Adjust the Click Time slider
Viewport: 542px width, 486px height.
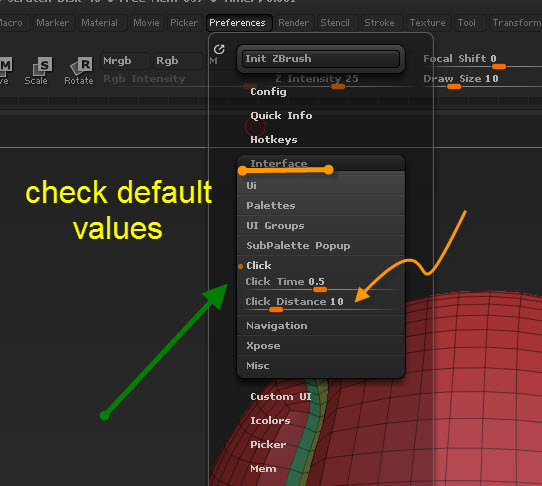point(320,284)
